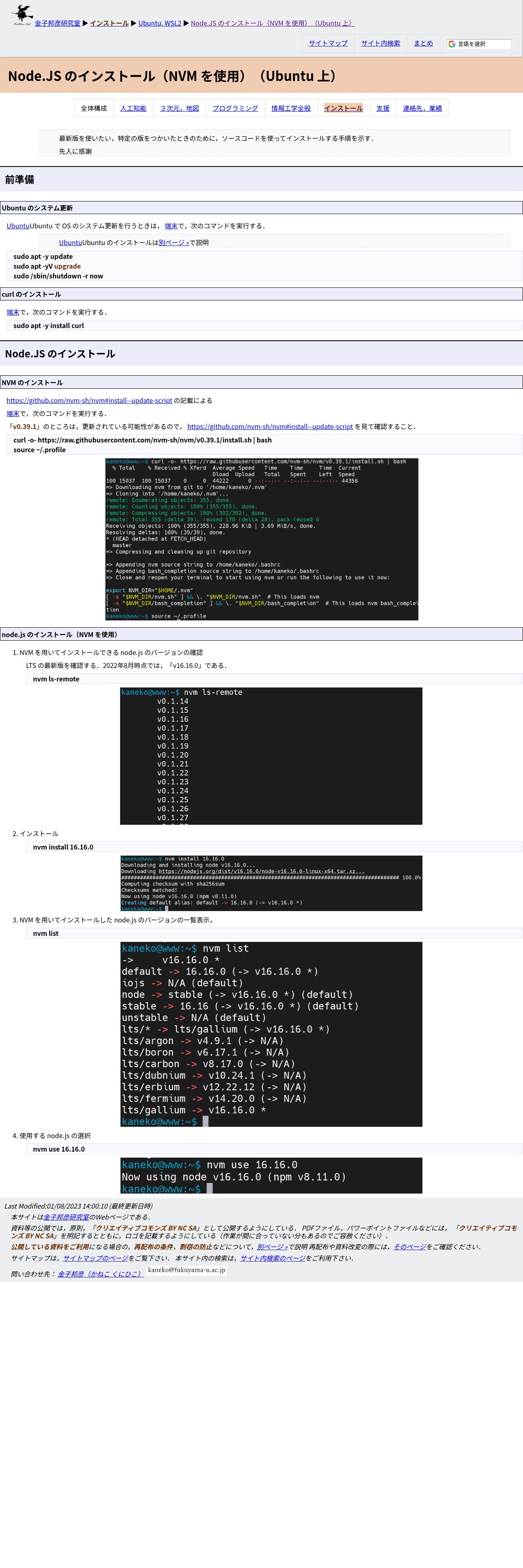
Task: Open そのページ link in footer
Action: [410, 1246]
